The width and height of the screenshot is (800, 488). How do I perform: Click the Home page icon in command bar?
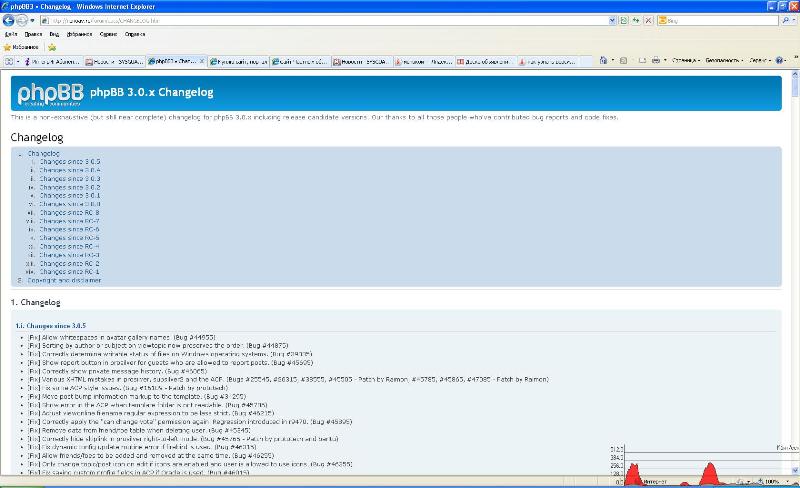601,60
